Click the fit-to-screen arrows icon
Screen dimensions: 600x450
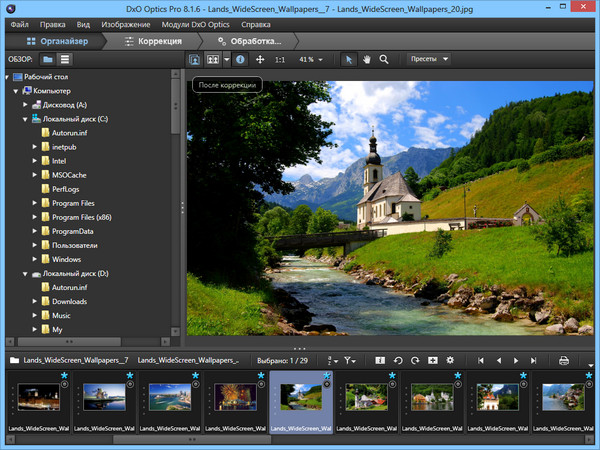(x=260, y=59)
